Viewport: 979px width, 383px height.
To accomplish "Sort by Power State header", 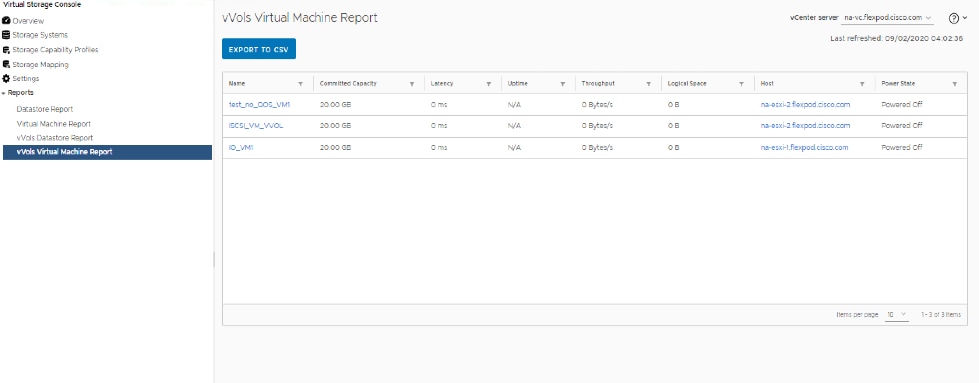I will (x=899, y=83).
